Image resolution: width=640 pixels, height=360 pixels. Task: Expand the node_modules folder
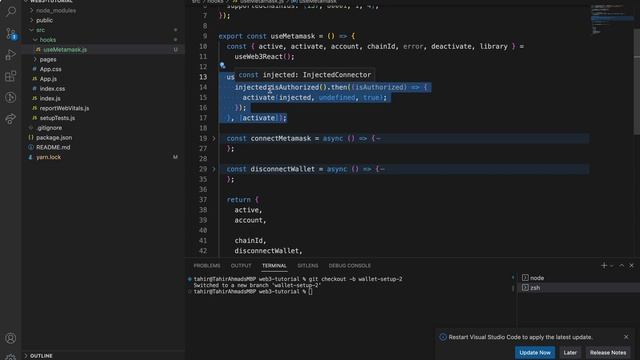point(31,10)
